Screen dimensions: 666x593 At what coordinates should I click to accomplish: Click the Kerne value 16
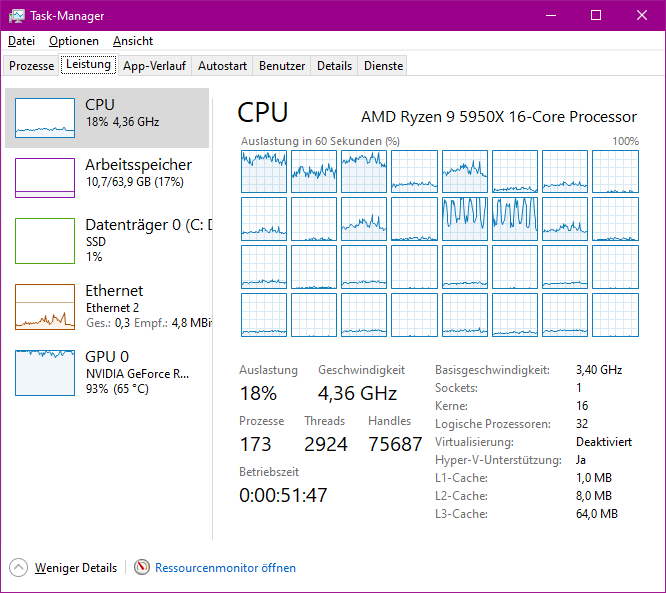click(582, 406)
